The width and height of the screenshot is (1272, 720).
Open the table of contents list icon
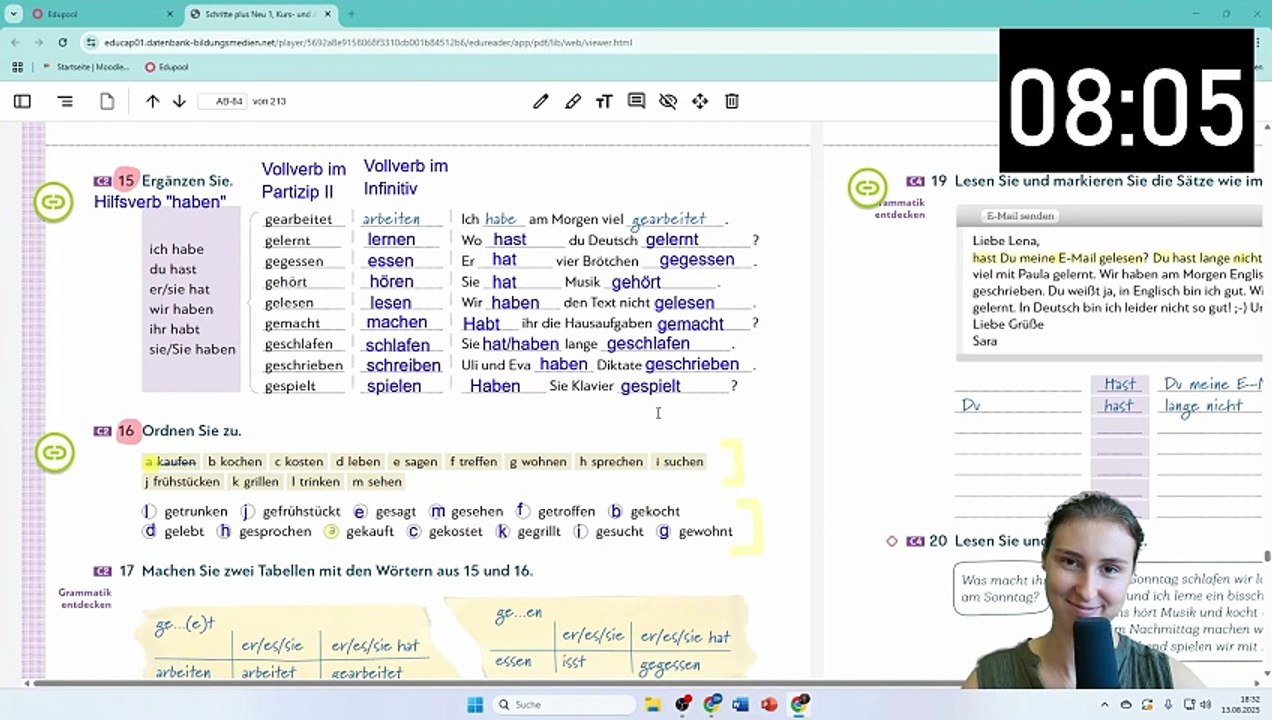tap(65, 101)
